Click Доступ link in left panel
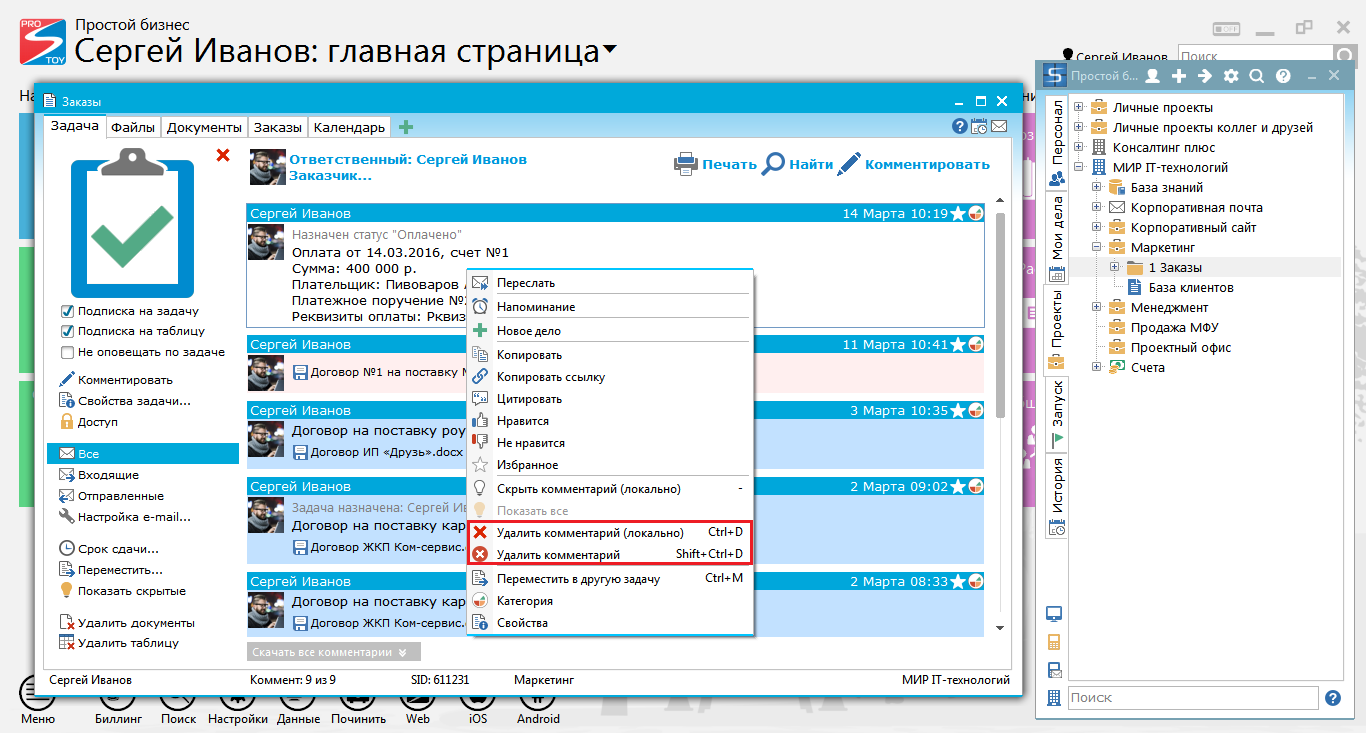 98,422
